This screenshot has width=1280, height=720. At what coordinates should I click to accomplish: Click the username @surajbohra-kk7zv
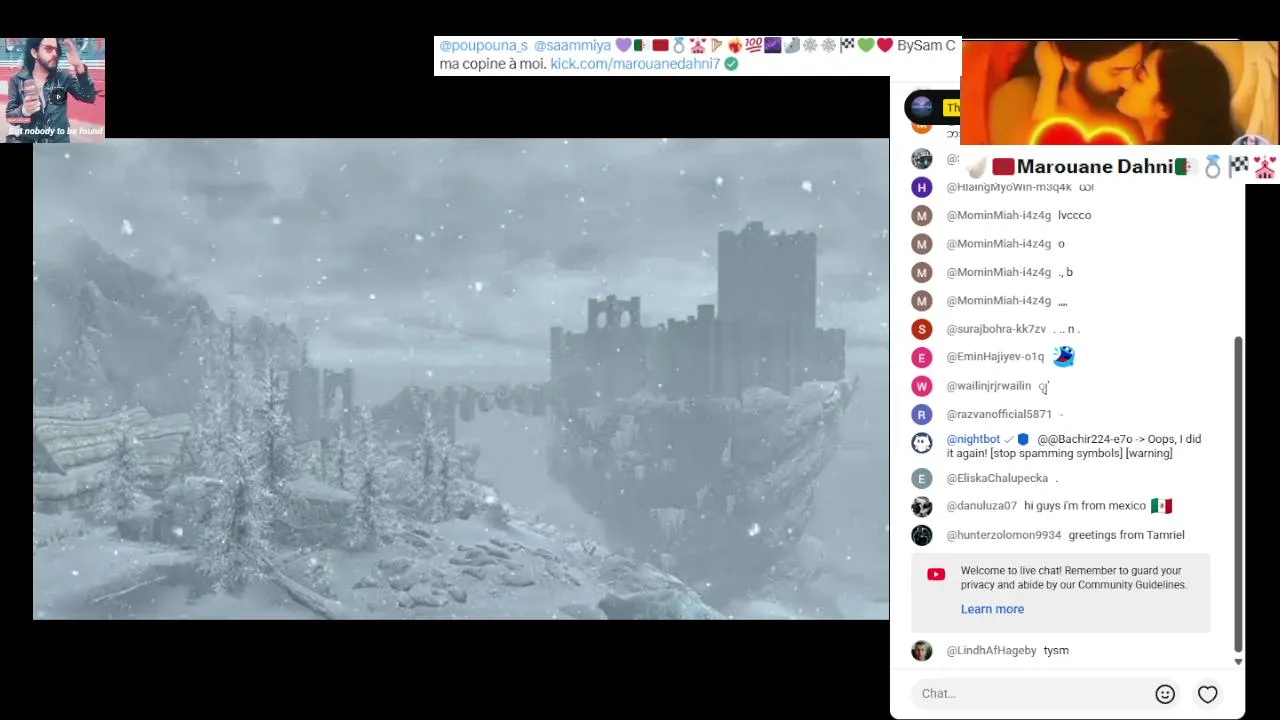click(996, 329)
